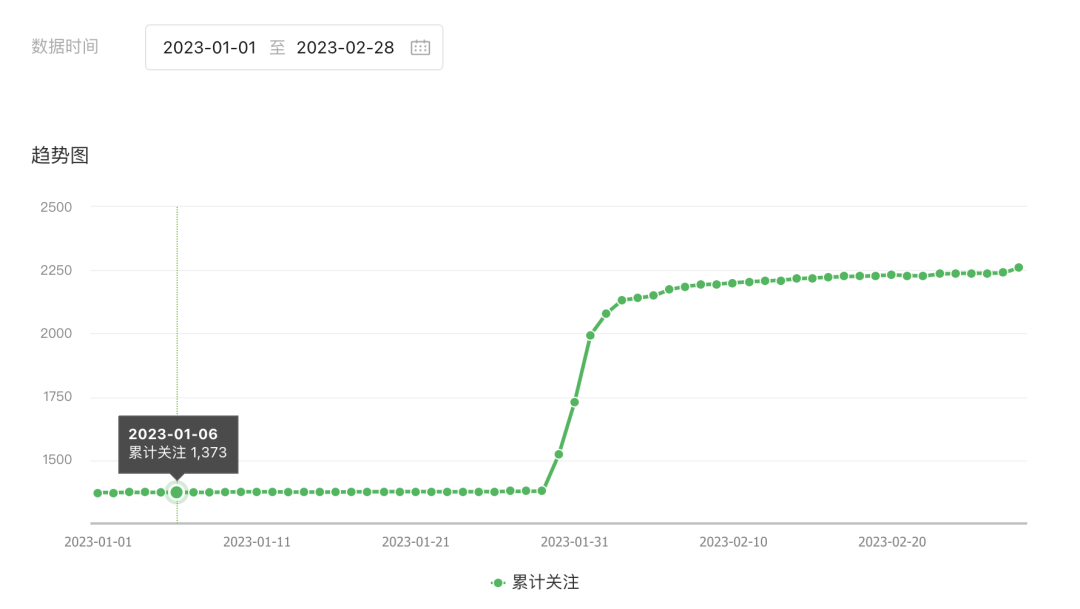This screenshot has width=1080, height=609.
Task: Click the first data point on the line
Action: click(98, 493)
